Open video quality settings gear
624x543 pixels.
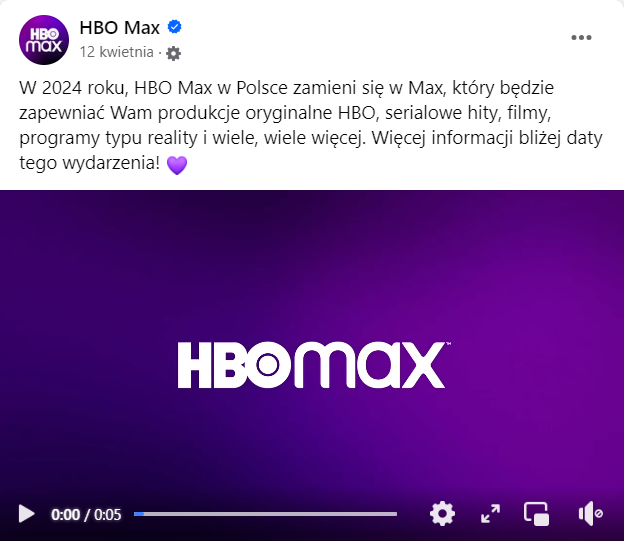442,514
